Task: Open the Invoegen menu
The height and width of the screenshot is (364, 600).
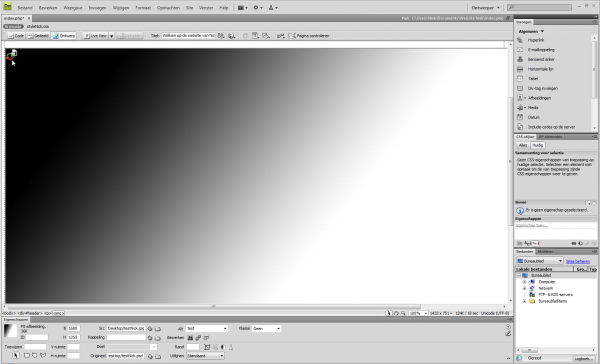Action: (98, 8)
